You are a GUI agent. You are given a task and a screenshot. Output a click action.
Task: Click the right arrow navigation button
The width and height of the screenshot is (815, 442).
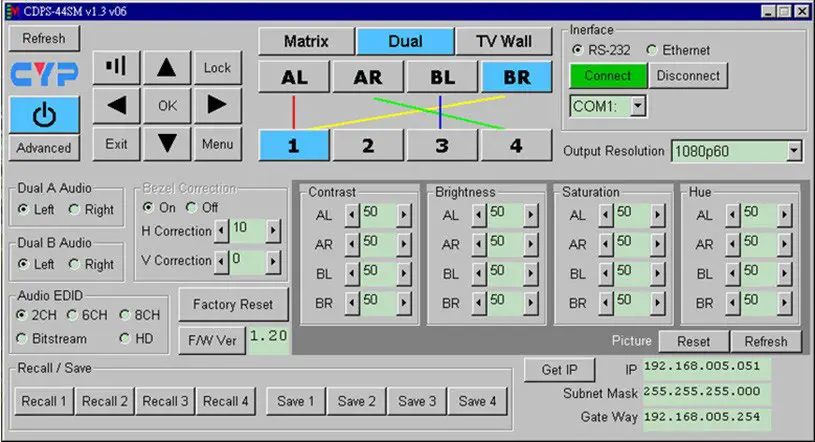[217, 105]
